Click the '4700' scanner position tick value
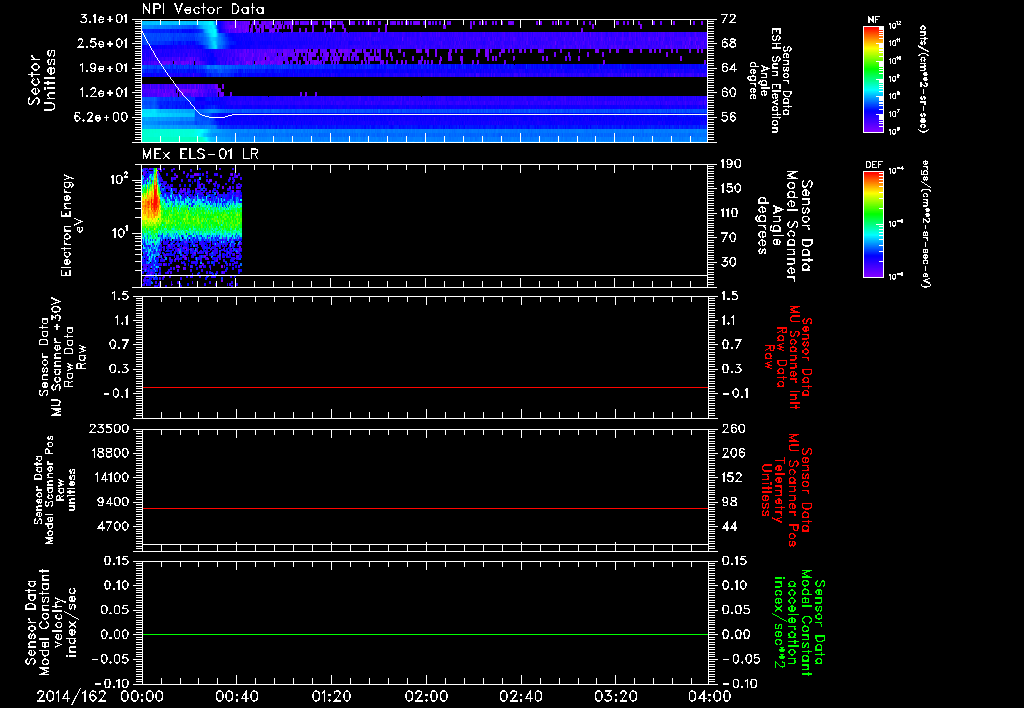 point(112,526)
